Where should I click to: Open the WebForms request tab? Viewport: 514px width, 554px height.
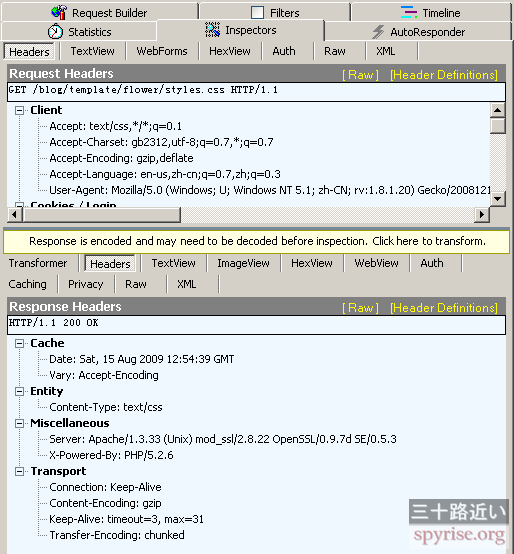(162, 51)
